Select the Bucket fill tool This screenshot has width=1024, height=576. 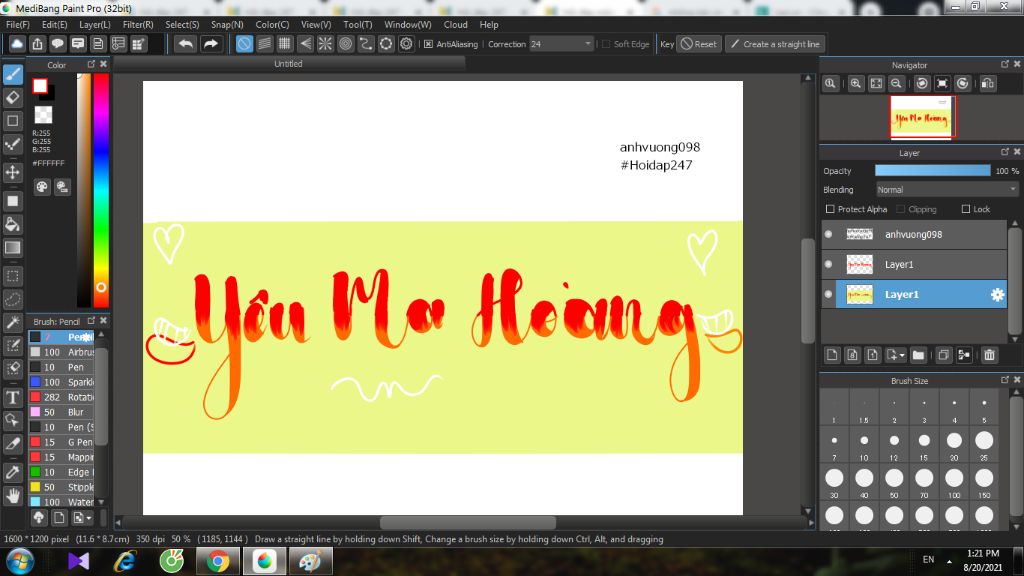point(13,225)
